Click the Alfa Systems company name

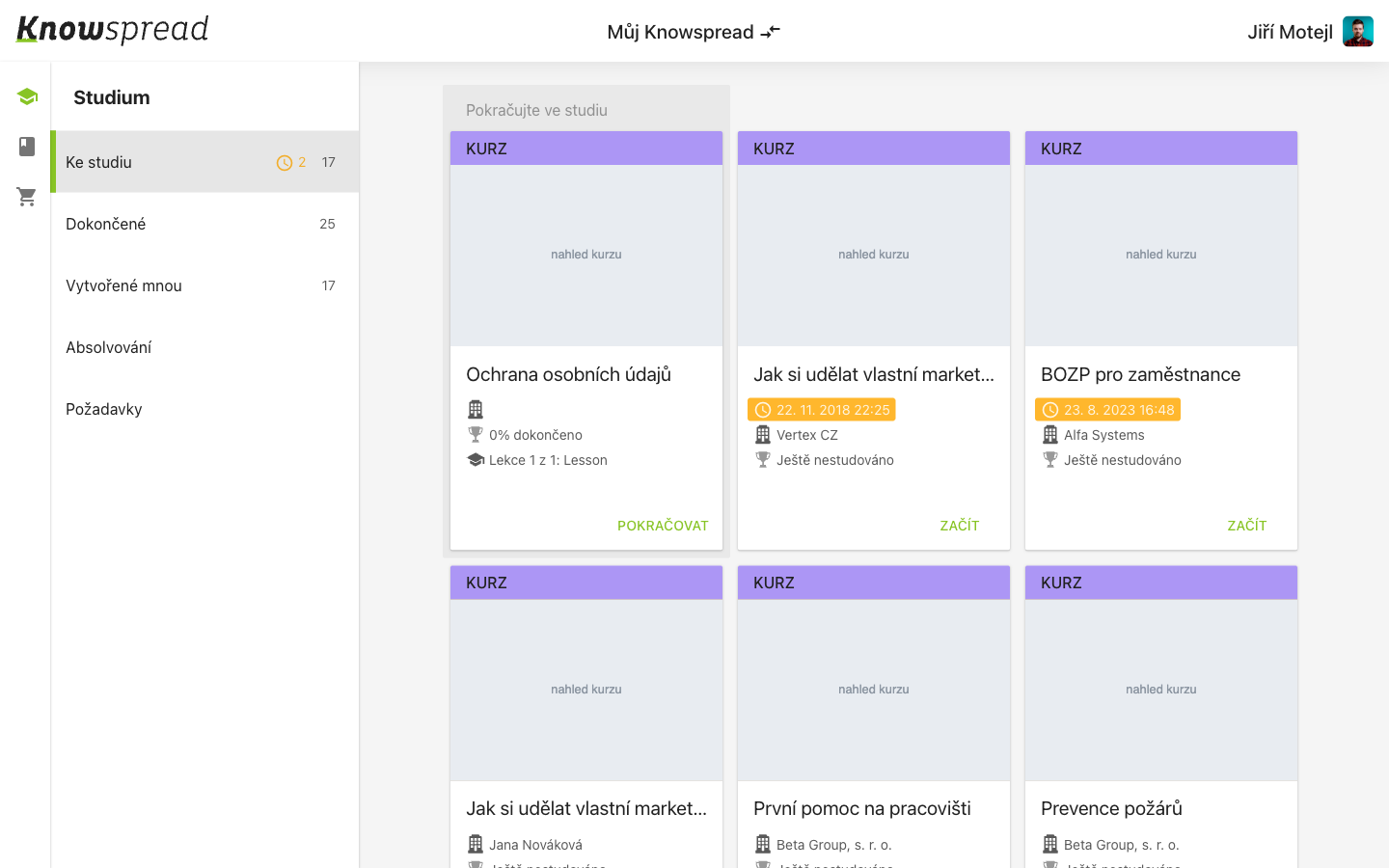tap(1104, 435)
